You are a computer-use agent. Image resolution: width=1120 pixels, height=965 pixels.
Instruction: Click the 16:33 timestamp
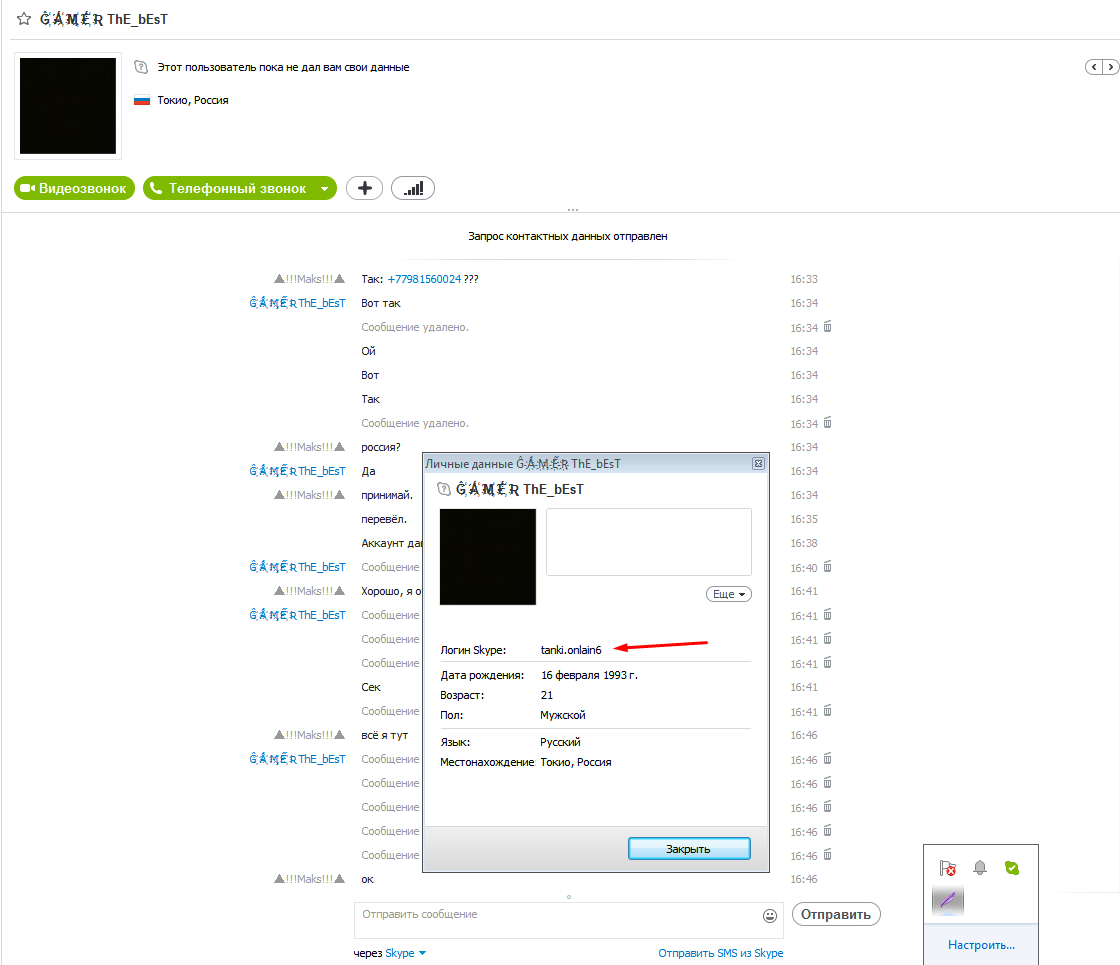pos(804,279)
